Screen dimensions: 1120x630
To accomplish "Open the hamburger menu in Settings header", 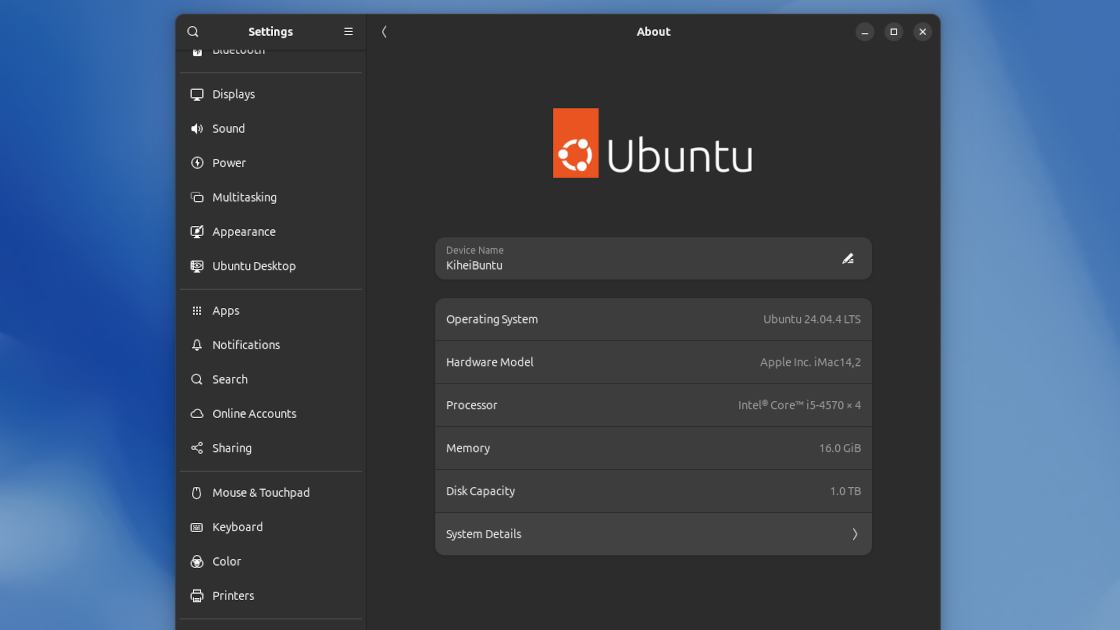I will [x=348, y=31].
